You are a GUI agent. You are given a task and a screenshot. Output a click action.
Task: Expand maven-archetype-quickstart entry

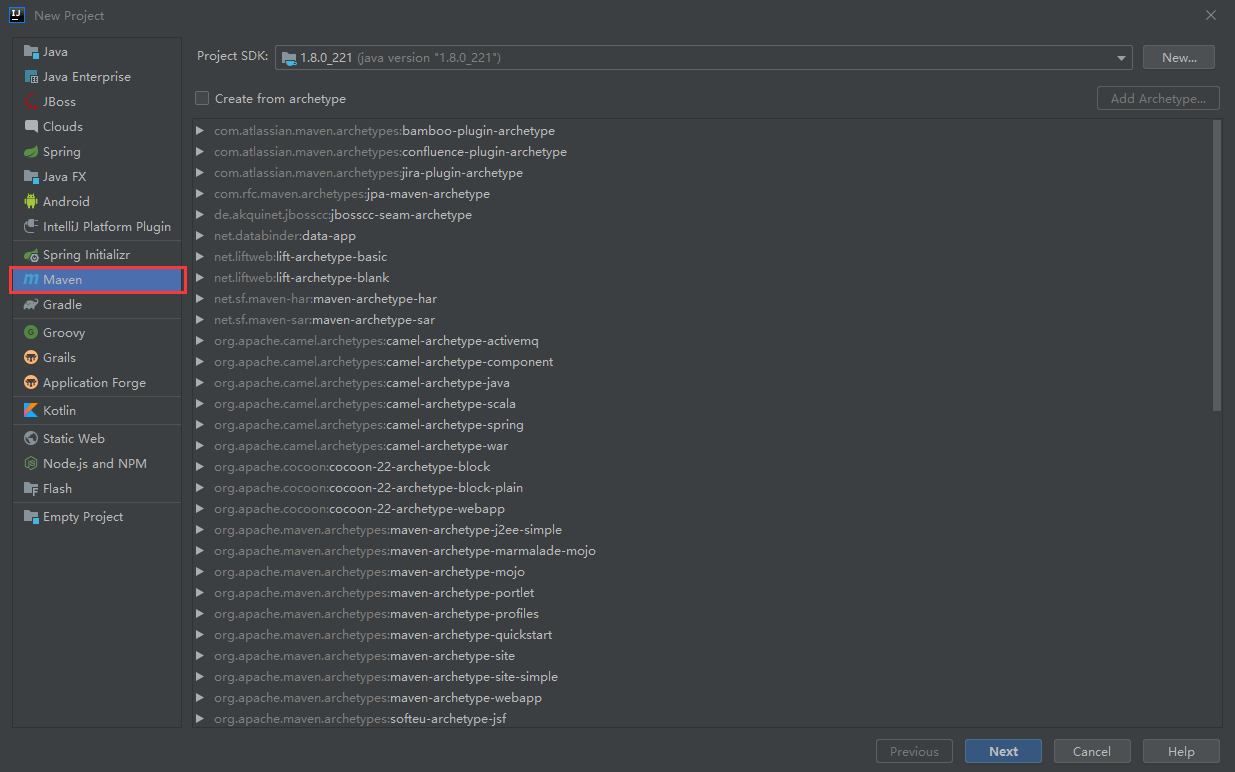[x=201, y=635]
